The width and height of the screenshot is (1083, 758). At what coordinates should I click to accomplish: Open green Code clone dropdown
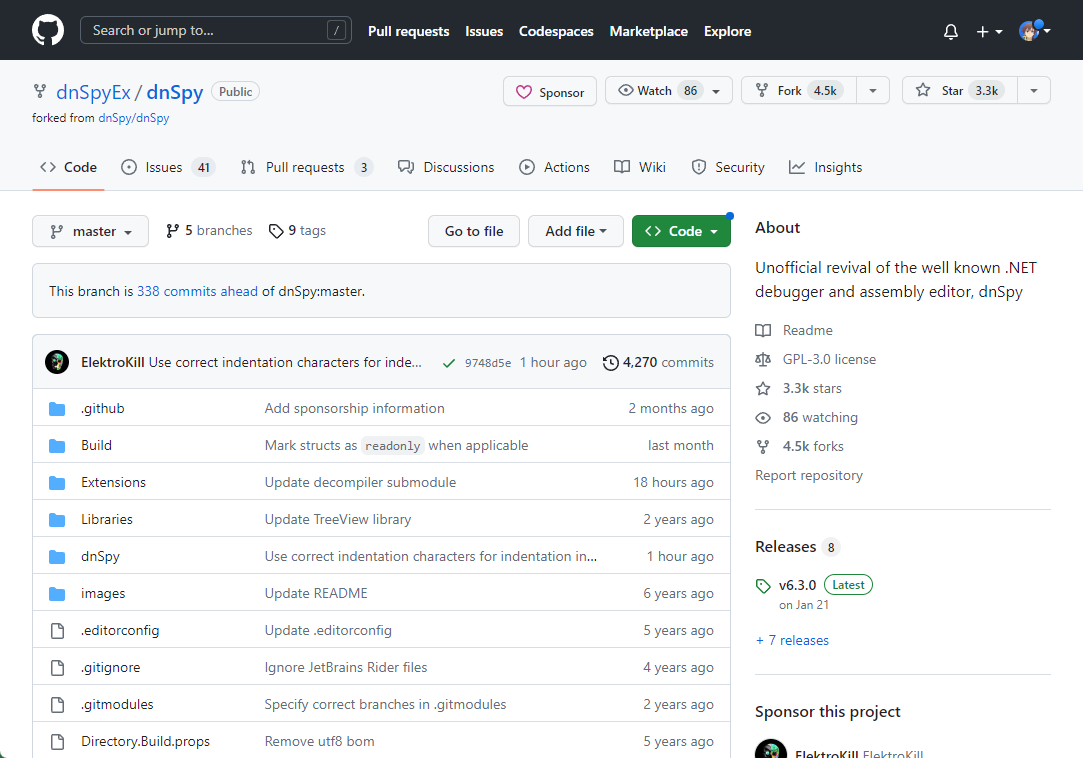[x=681, y=231]
